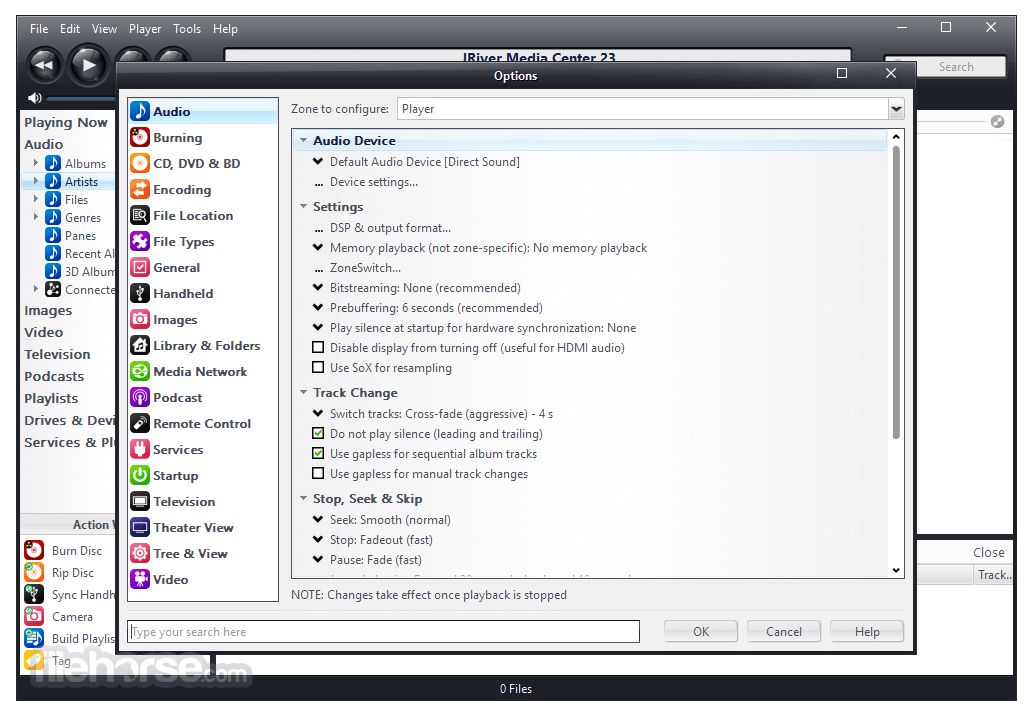Open the Edit menu

pos(70,29)
